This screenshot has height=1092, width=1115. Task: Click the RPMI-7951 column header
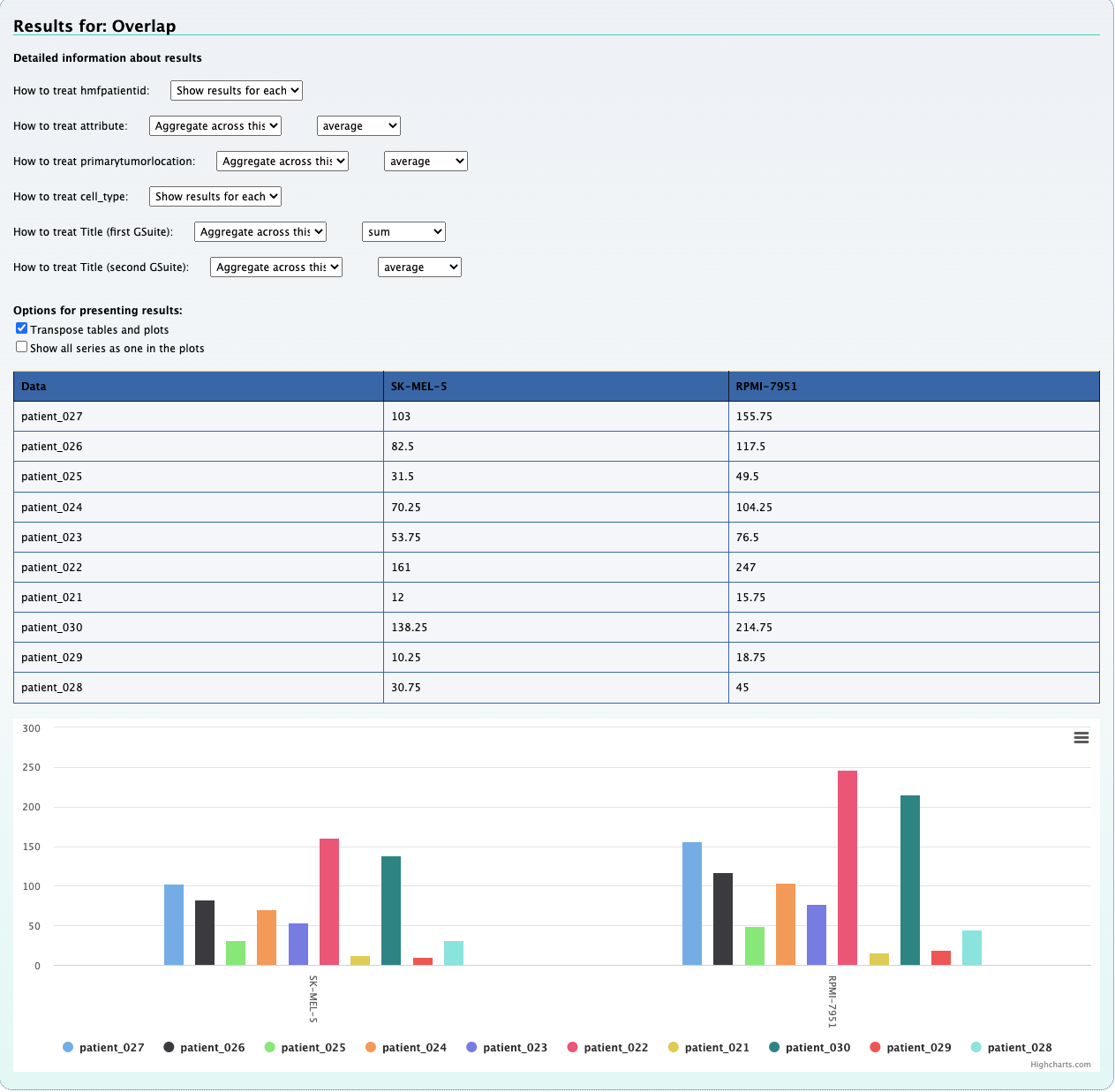point(766,386)
